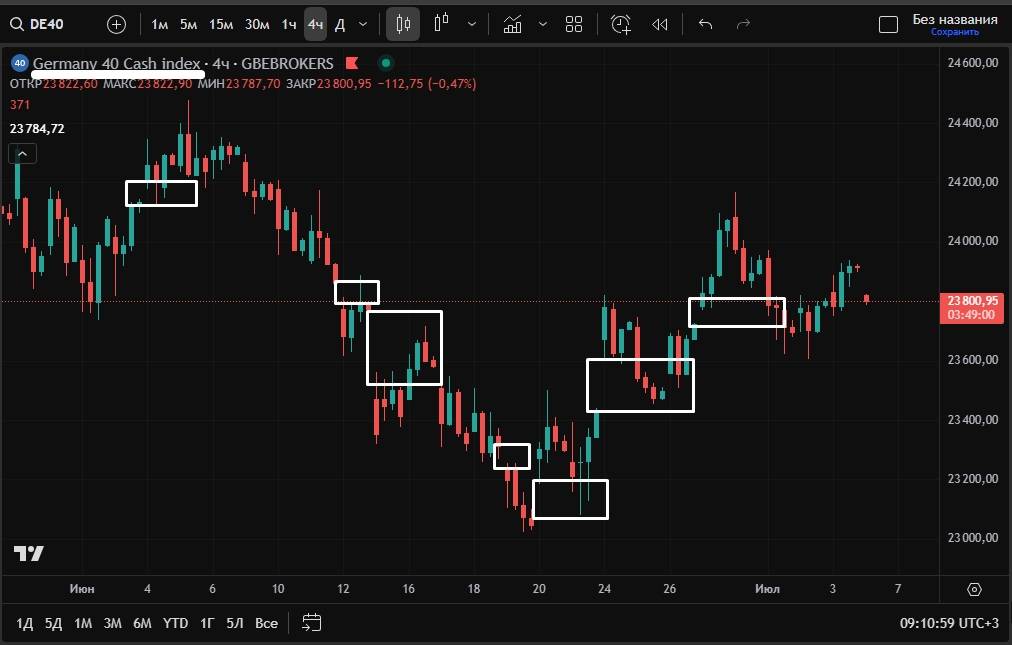Click the bars chart type icon

tap(441, 24)
